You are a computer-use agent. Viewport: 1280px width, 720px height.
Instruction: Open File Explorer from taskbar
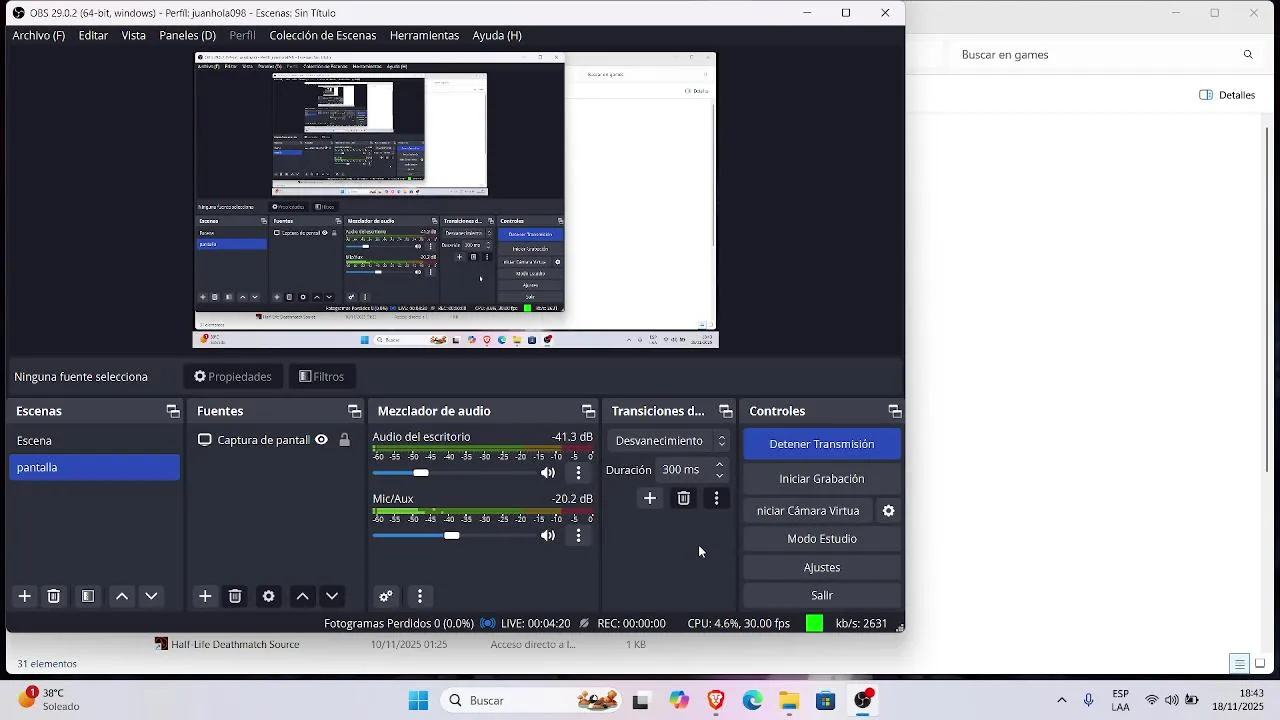click(x=789, y=701)
